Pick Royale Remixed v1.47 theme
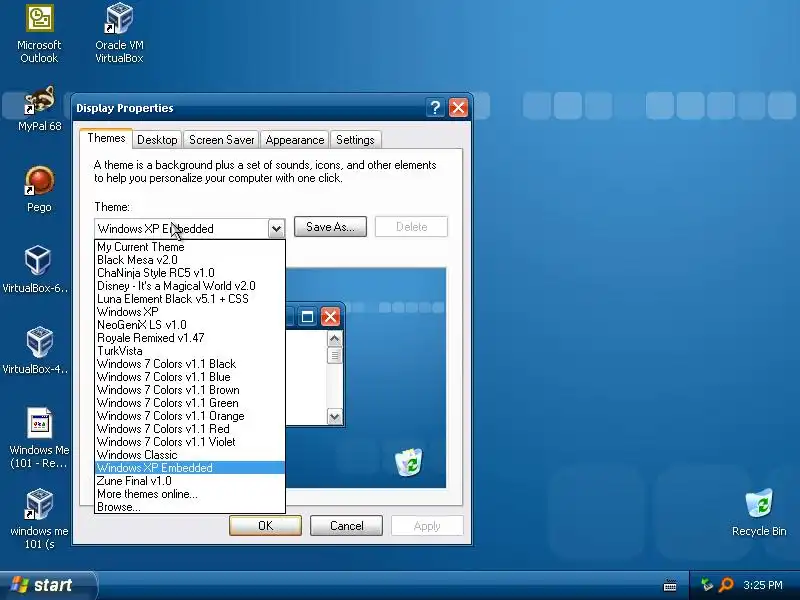 pyautogui.click(x=190, y=338)
